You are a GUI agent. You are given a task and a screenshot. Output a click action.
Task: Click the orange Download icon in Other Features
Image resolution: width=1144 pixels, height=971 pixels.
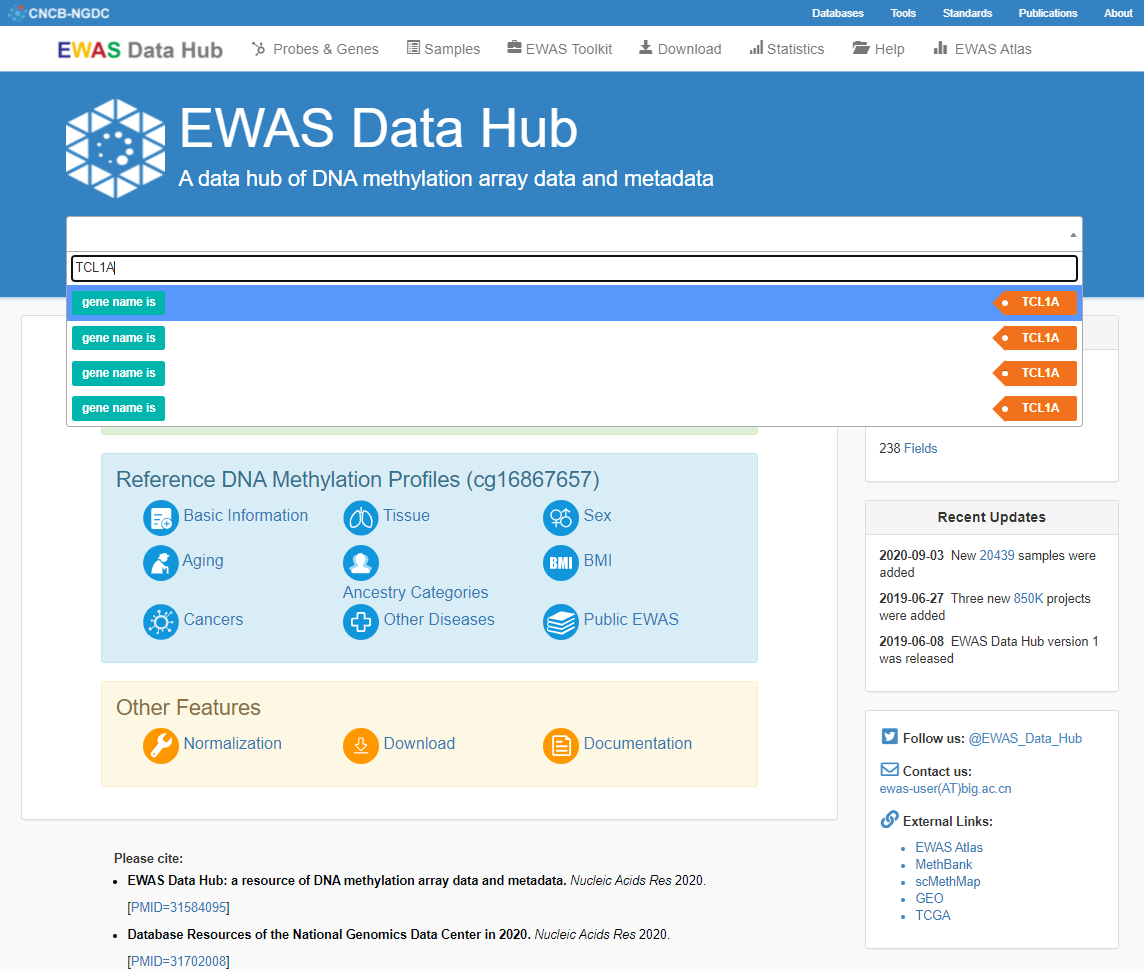(x=360, y=746)
